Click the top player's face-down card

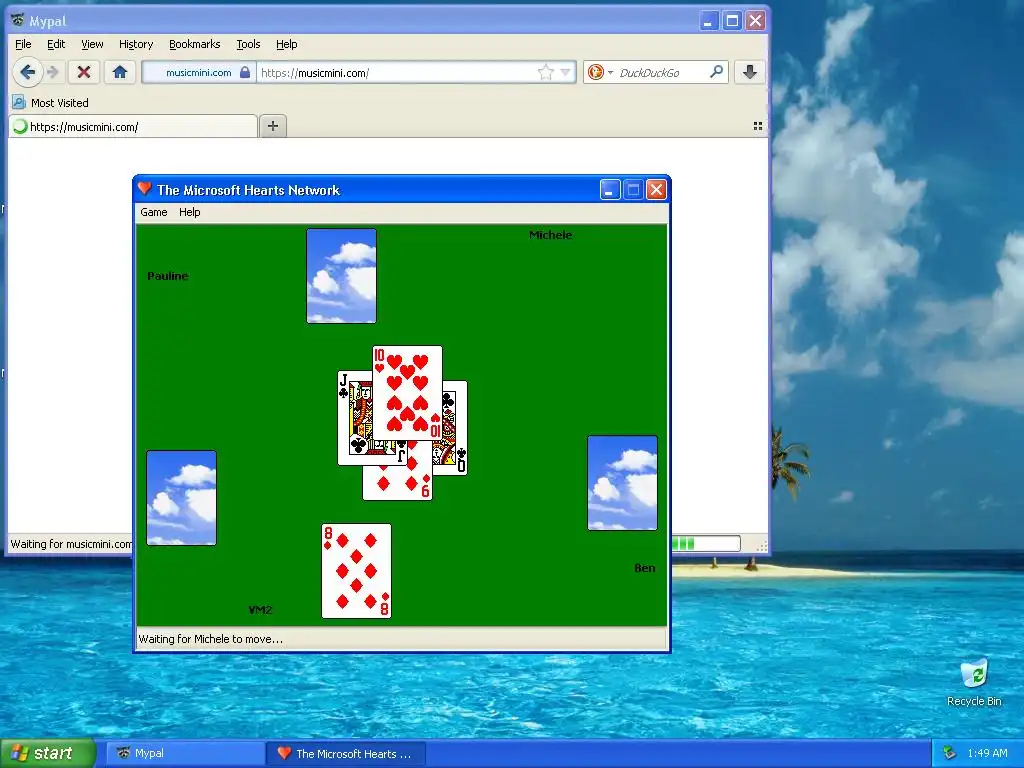click(x=342, y=276)
